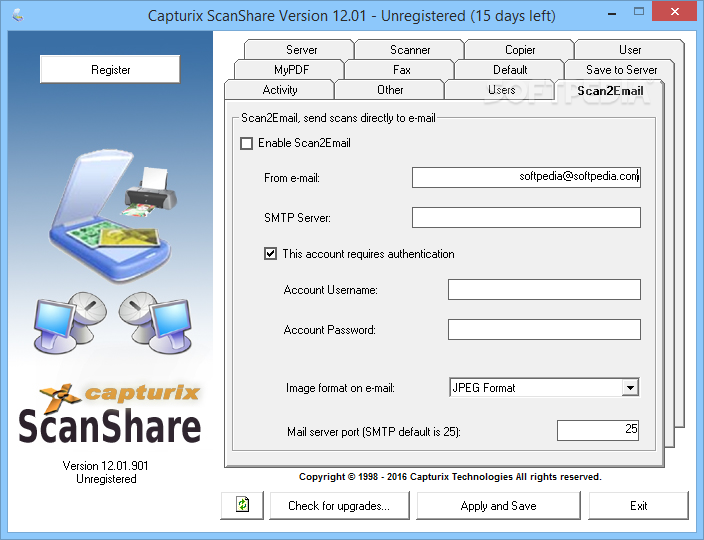
Task: Switch to the Server tab
Action: click(301, 49)
